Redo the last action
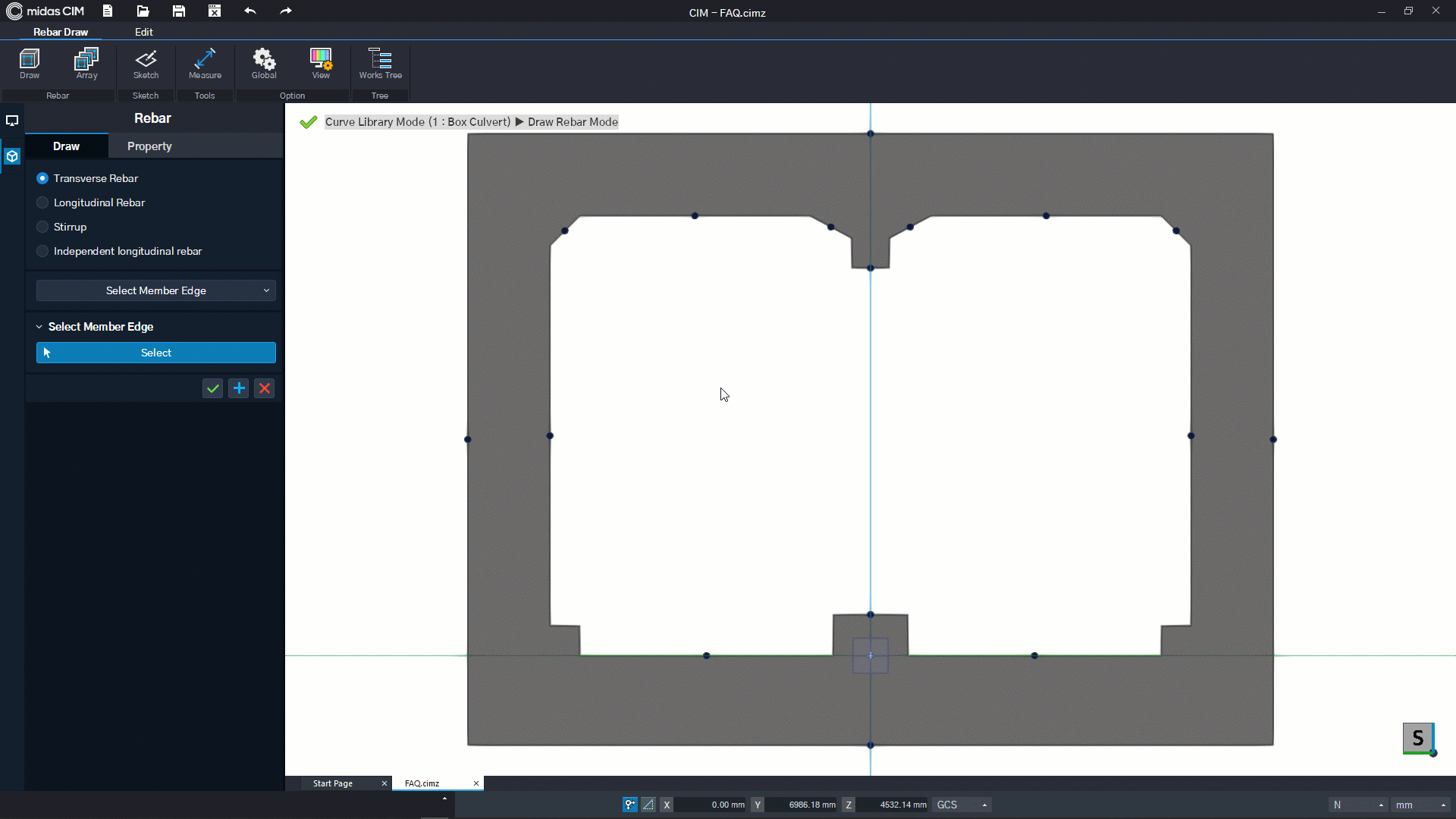 click(x=286, y=11)
